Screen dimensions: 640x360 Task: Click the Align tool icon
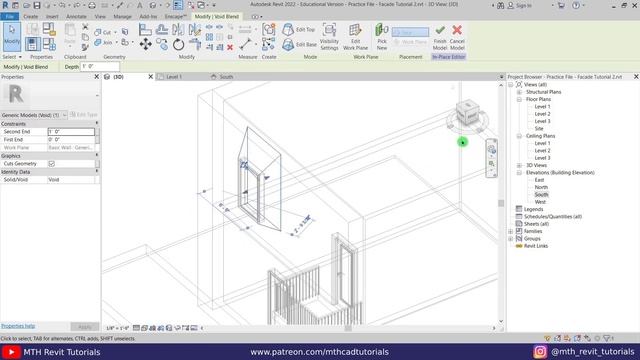point(145,29)
